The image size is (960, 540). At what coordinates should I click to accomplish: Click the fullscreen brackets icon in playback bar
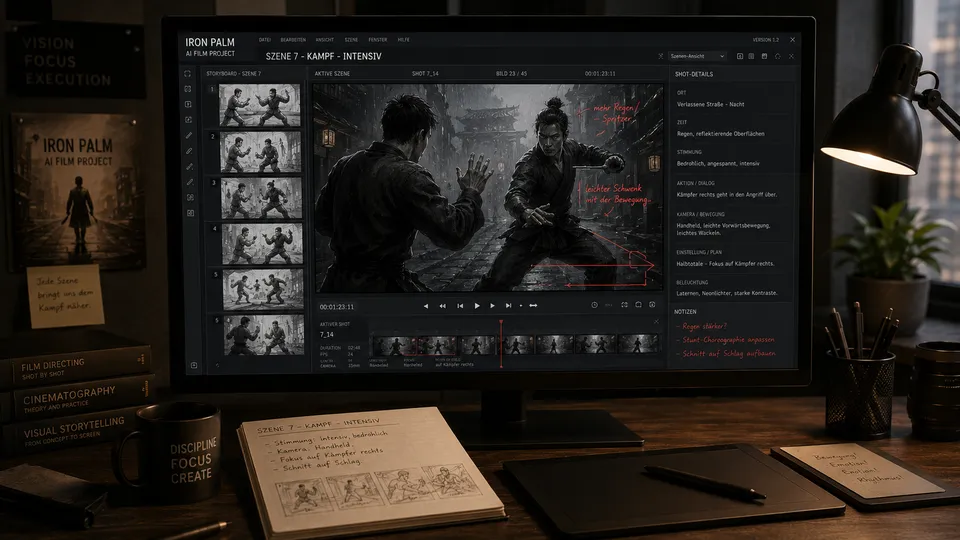coord(624,305)
